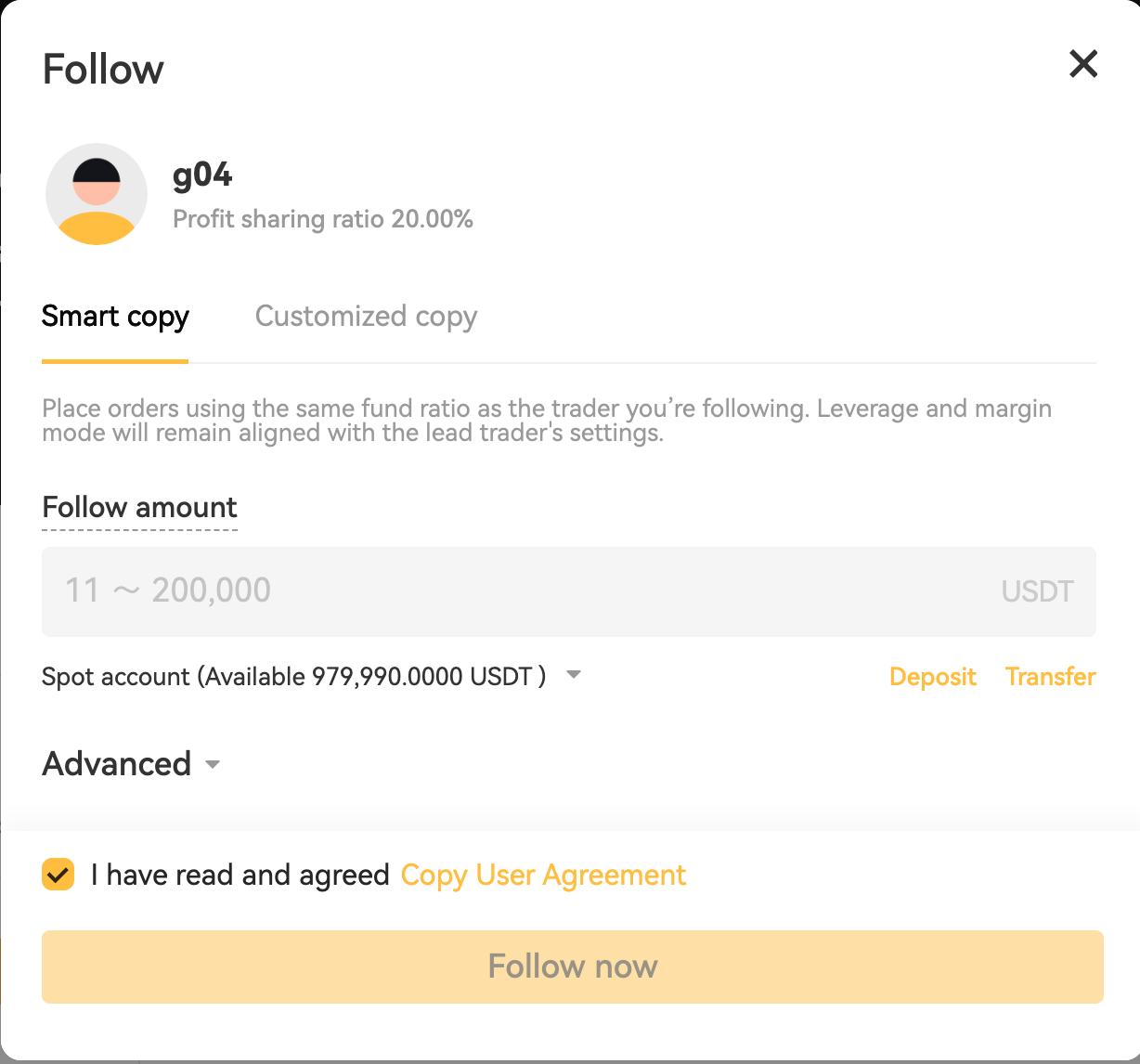Click the g04 trader avatar
The height and width of the screenshot is (1064, 1140).
[x=97, y=194]
